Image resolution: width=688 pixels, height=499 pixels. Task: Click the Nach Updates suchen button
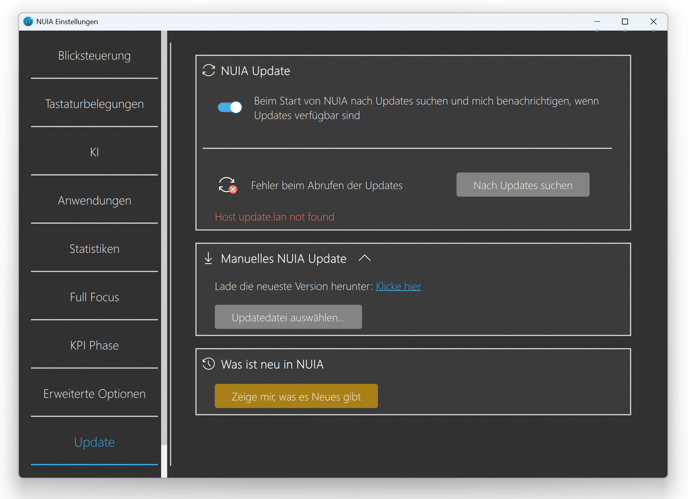click(523, 185)
